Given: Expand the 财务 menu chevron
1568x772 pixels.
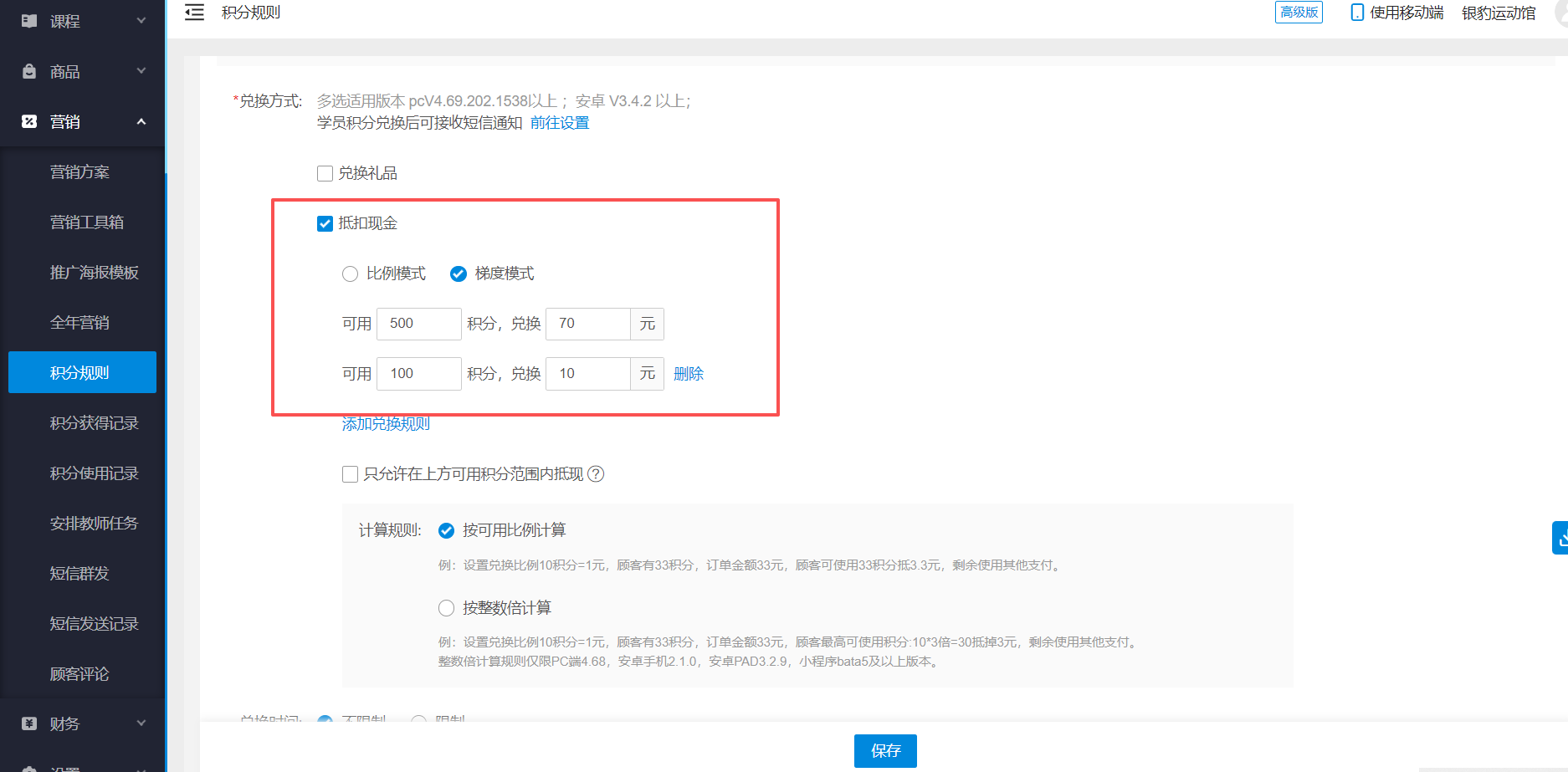Looking at the screenshot, I should (141, 723).
